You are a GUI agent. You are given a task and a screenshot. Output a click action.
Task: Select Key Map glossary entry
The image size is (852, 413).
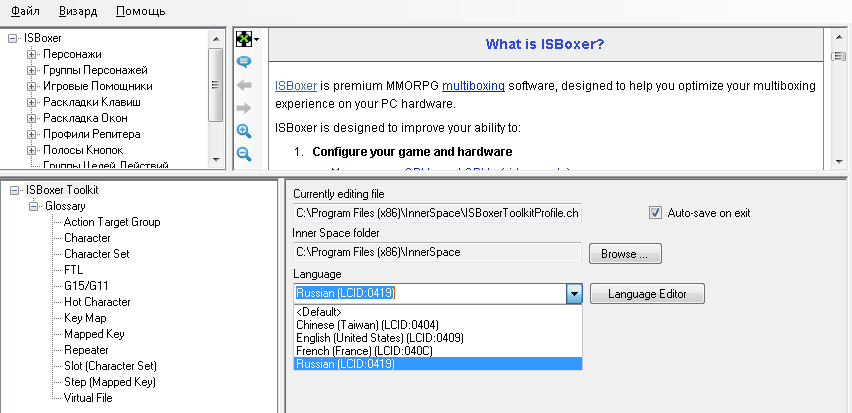[85, 318]
